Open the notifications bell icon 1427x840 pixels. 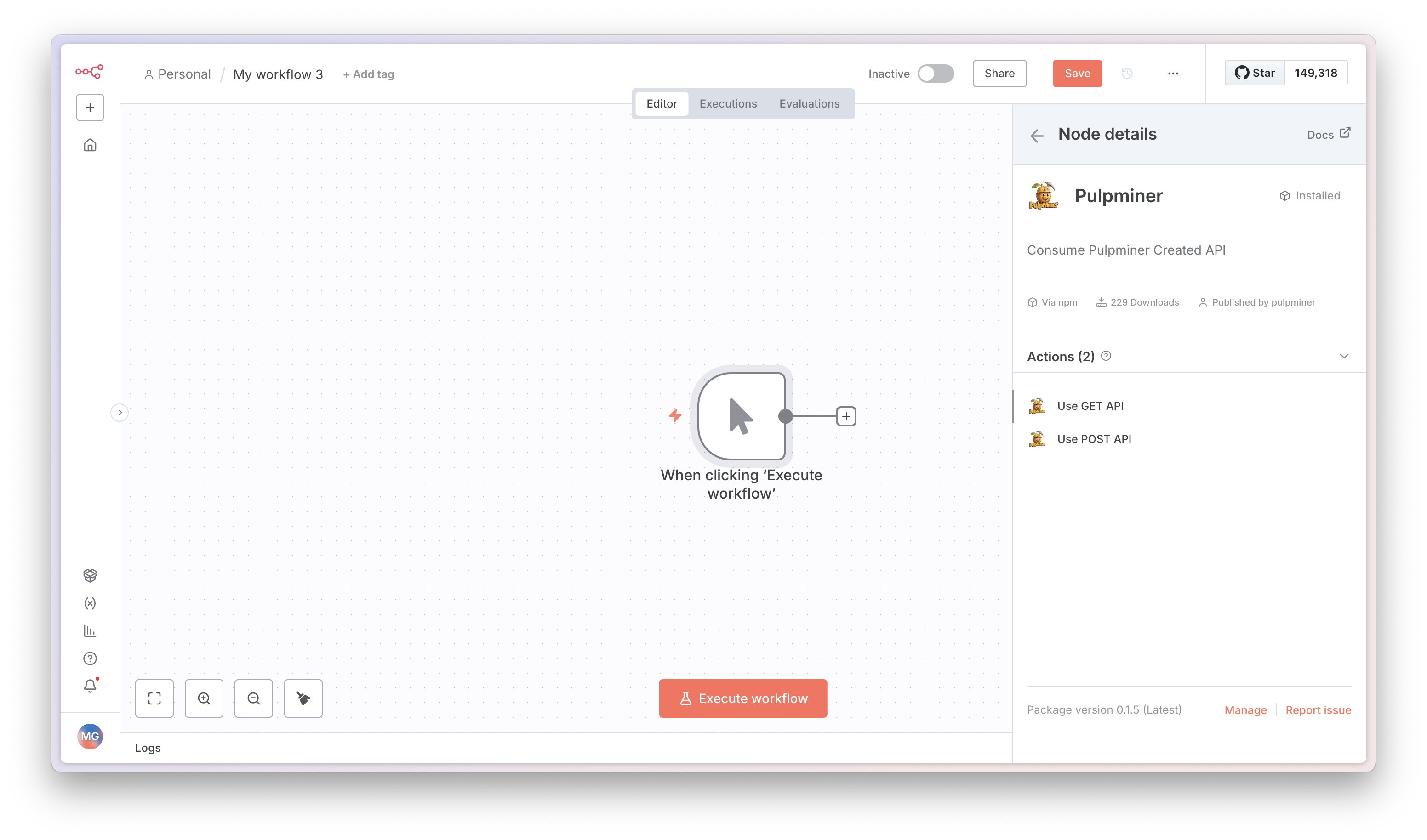[90, 686]
